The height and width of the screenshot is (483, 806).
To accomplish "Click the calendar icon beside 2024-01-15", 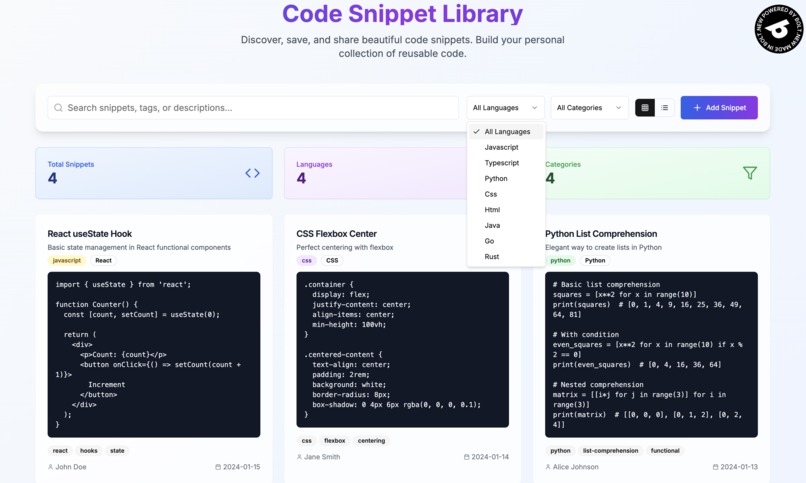I will click(x=218, y=467).
